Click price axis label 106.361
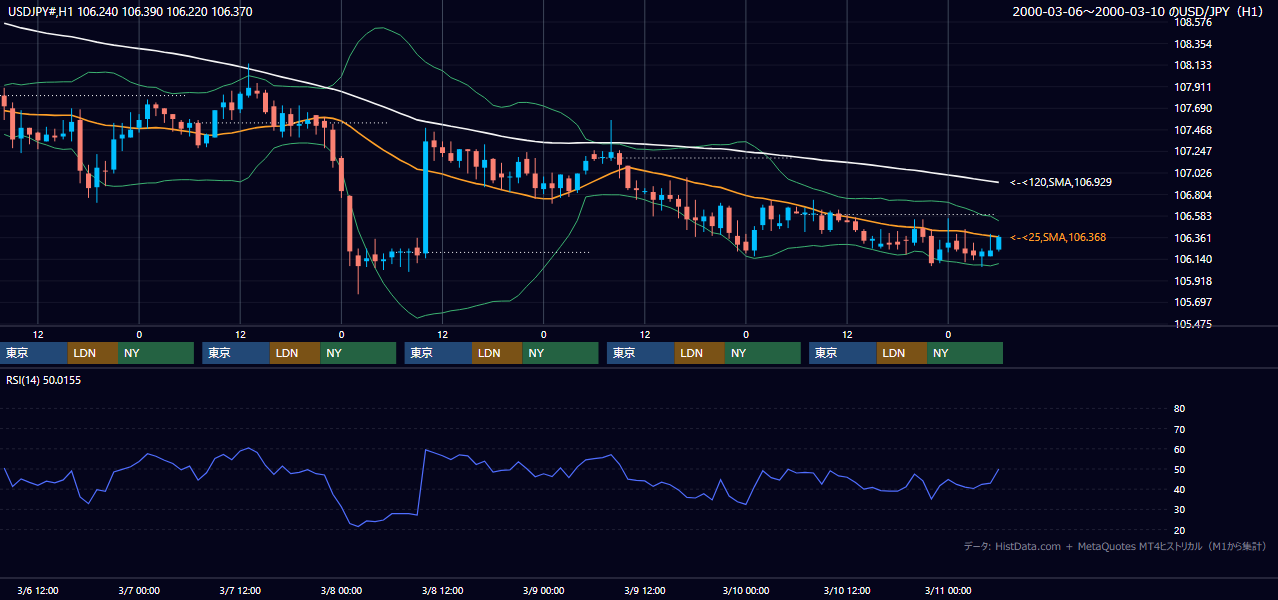This screenshot has height=600, width=1278. pyautogui.click(x=1193, y=238)
